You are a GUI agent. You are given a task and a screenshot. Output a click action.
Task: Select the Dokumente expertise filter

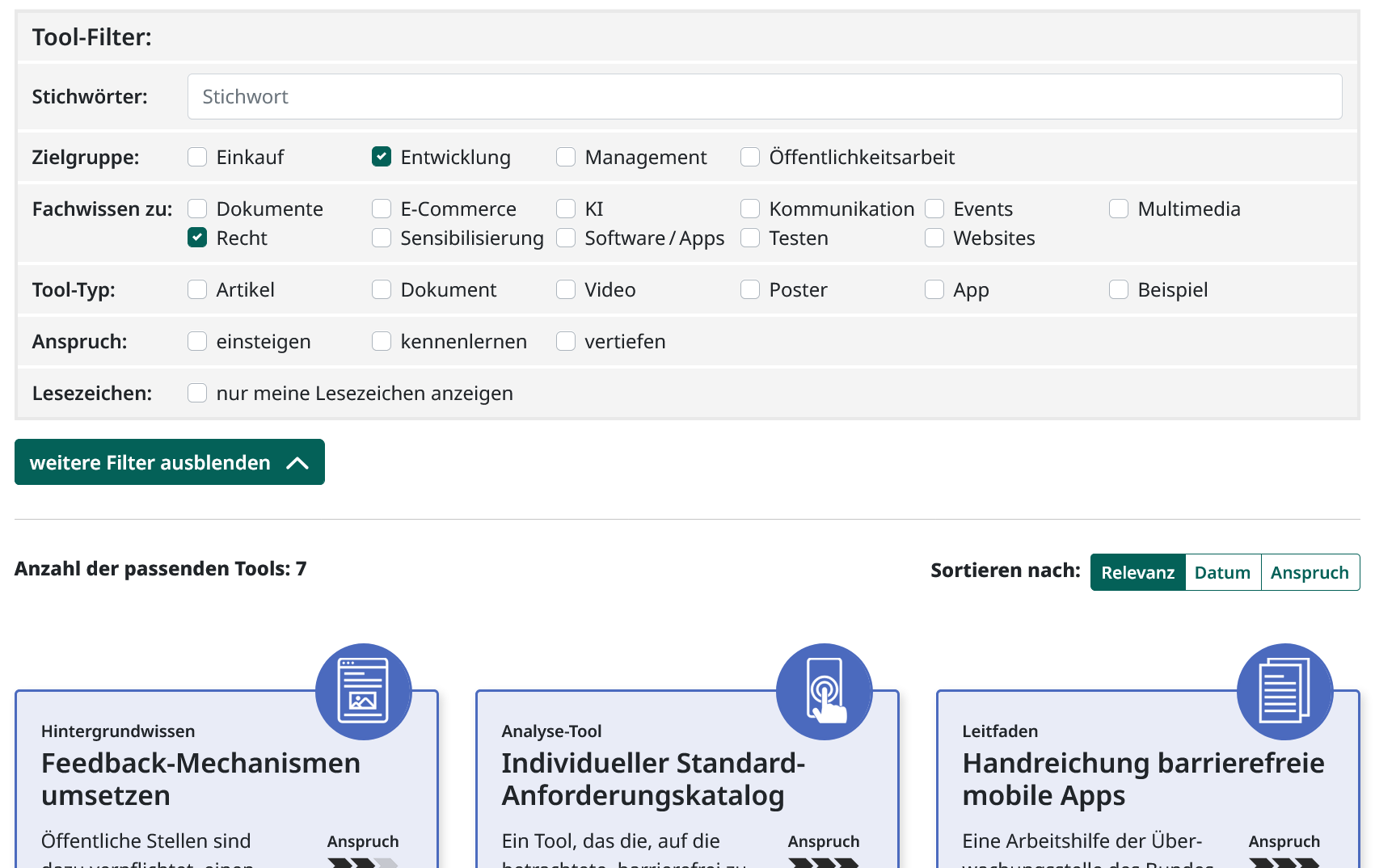(197, 209)
